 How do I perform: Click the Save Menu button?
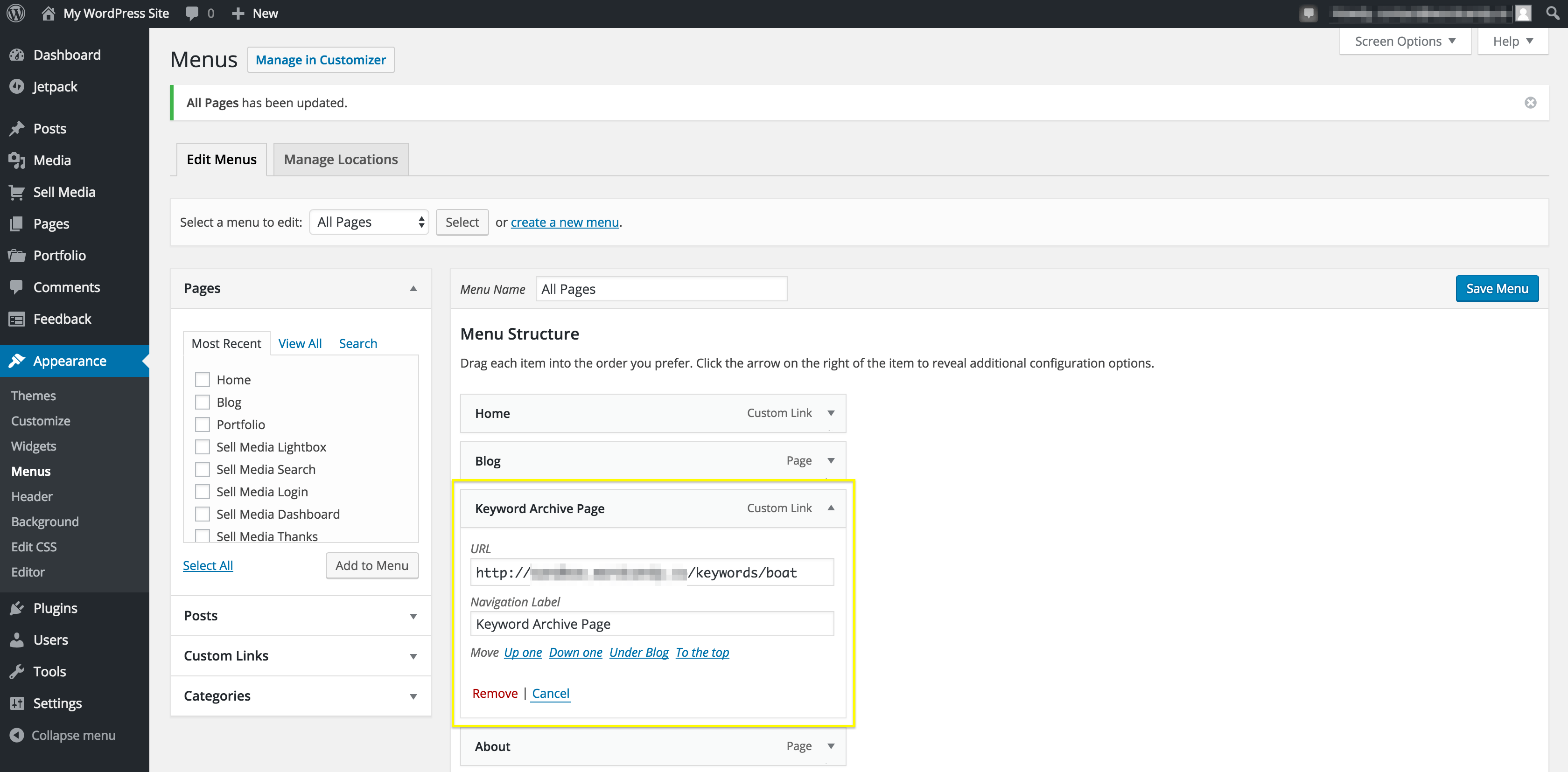tap(1496, 288)
